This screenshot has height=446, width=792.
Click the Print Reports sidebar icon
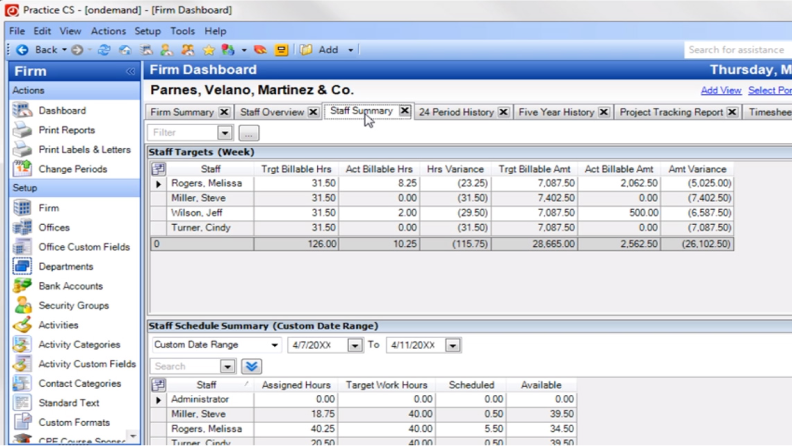[x=22, y=130]
